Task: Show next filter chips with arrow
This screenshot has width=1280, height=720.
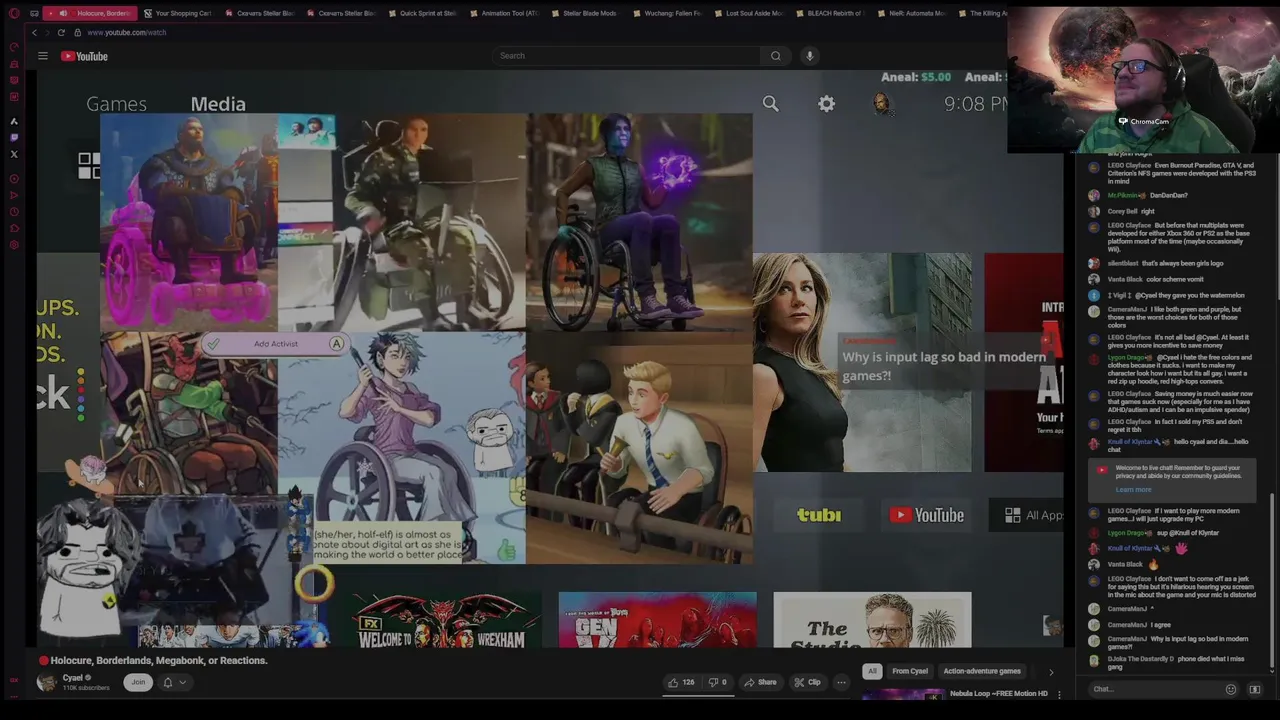Action: 1050,671
